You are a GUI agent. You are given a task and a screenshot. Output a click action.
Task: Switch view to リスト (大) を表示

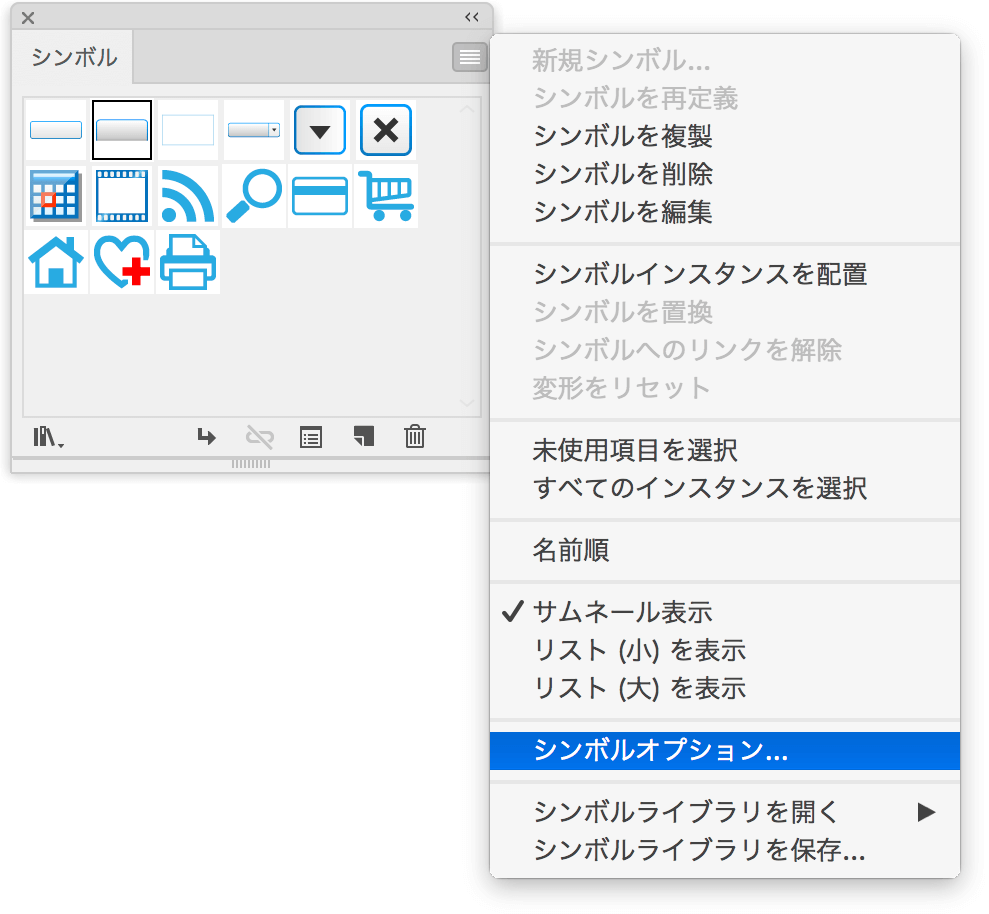click(x=725, y=688)
